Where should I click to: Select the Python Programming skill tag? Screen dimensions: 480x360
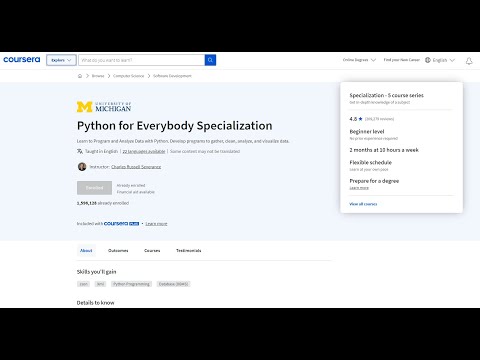point(131,284)
